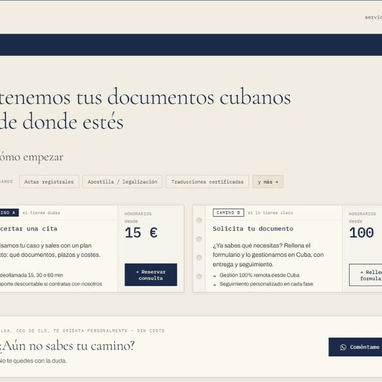The height and width of the screenshot is (382, 382).
Task: Click the 'si tienes dudas' label
Action: pyautogui.click(x=41, y=213)
